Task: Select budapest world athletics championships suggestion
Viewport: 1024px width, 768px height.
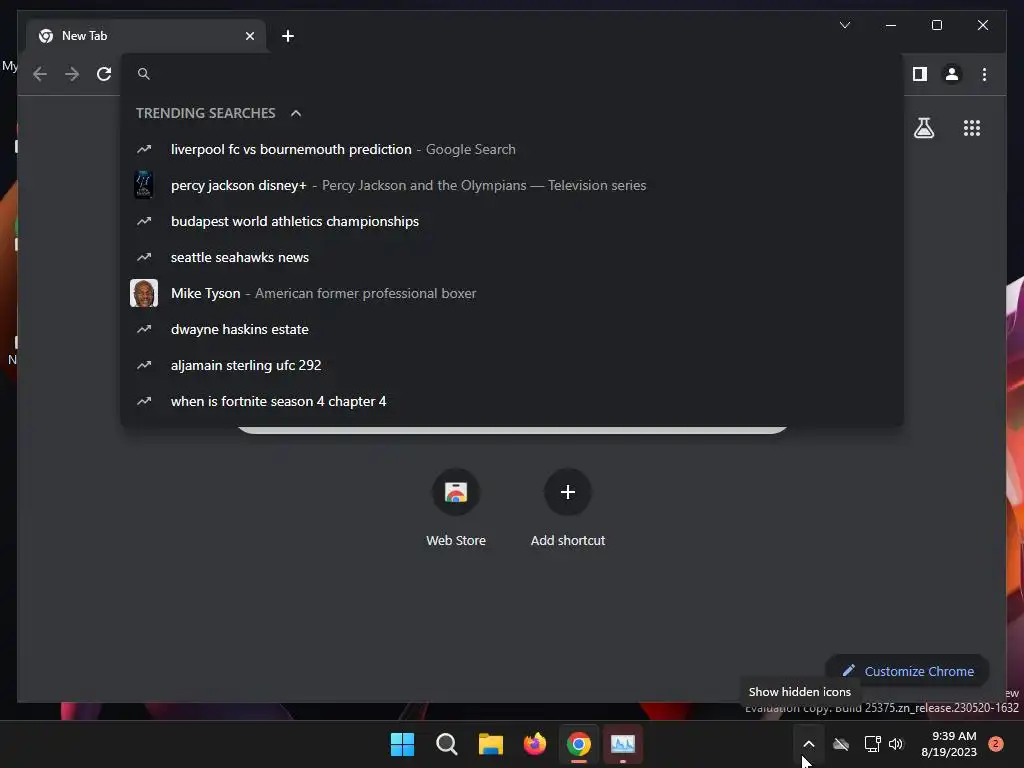Action: click(512, 221)
